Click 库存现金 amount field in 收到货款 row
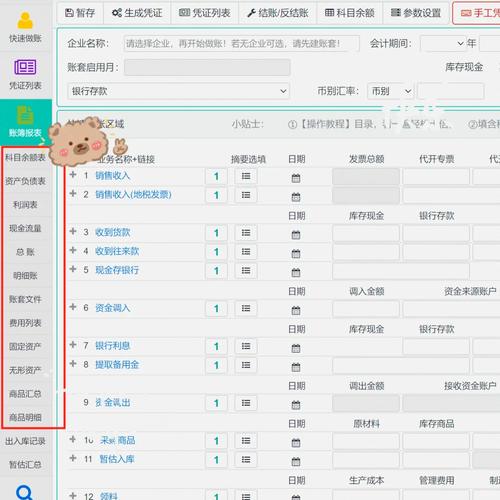This screenshot has height=500, width=500. click(x=366, y=233)
